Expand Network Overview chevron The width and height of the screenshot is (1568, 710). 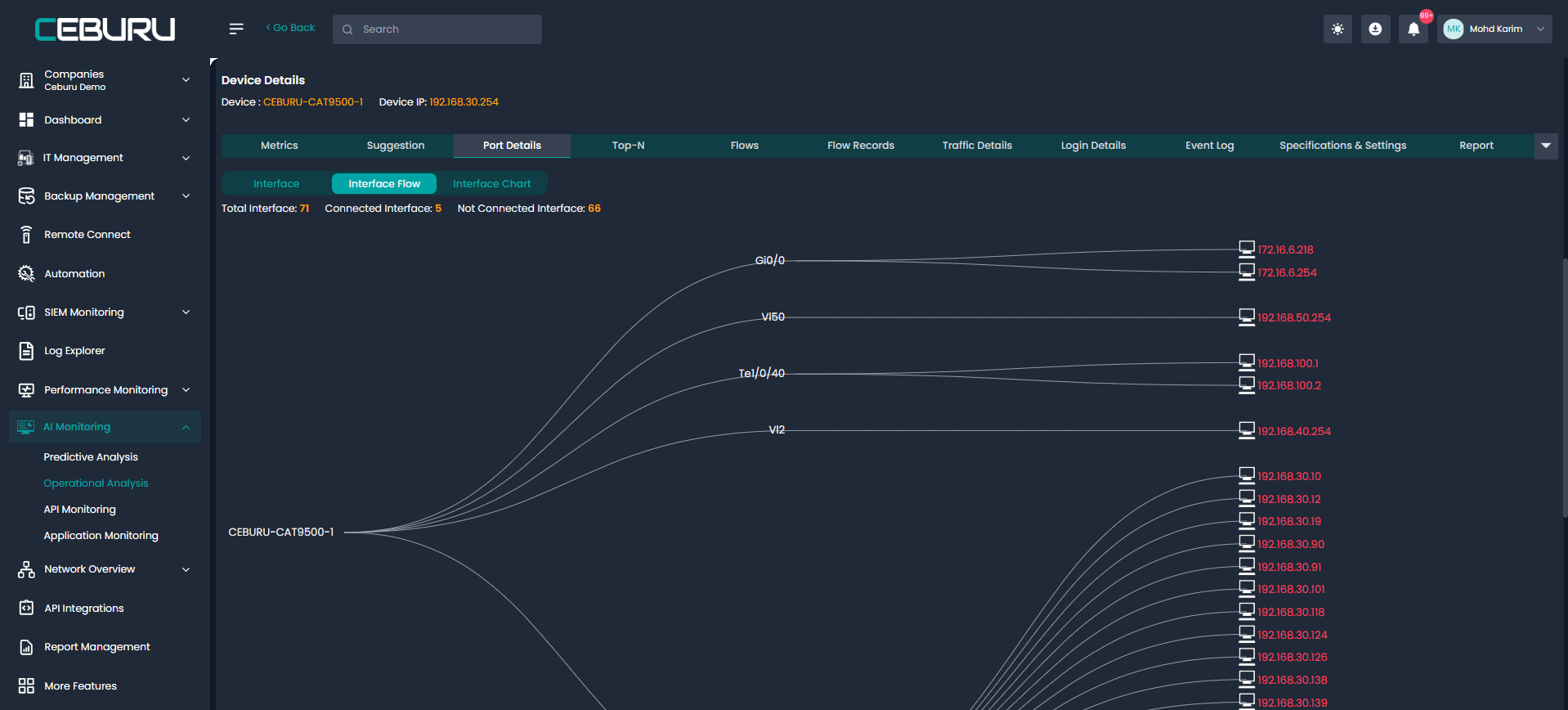[x=186, y=569]
